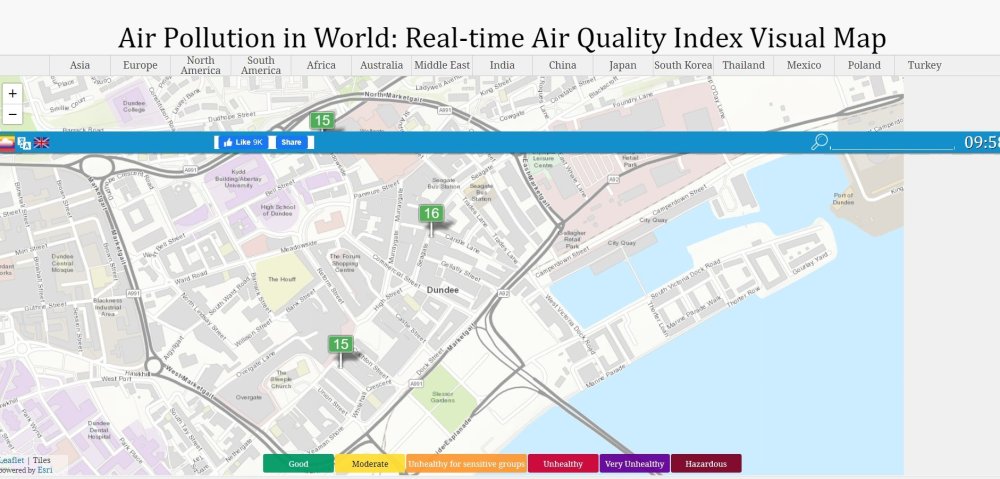Screen dimensions: 1000x479
Task: Open the Europe tab
Action: point(140,65)
